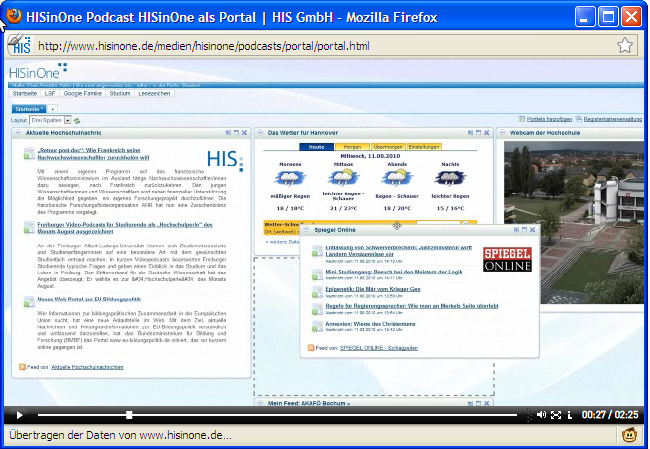Image resolution: width=650 pixels, height=449 pixels.
Task: Collapse the Webcam der Hochschule portlet
Action: 502,133
